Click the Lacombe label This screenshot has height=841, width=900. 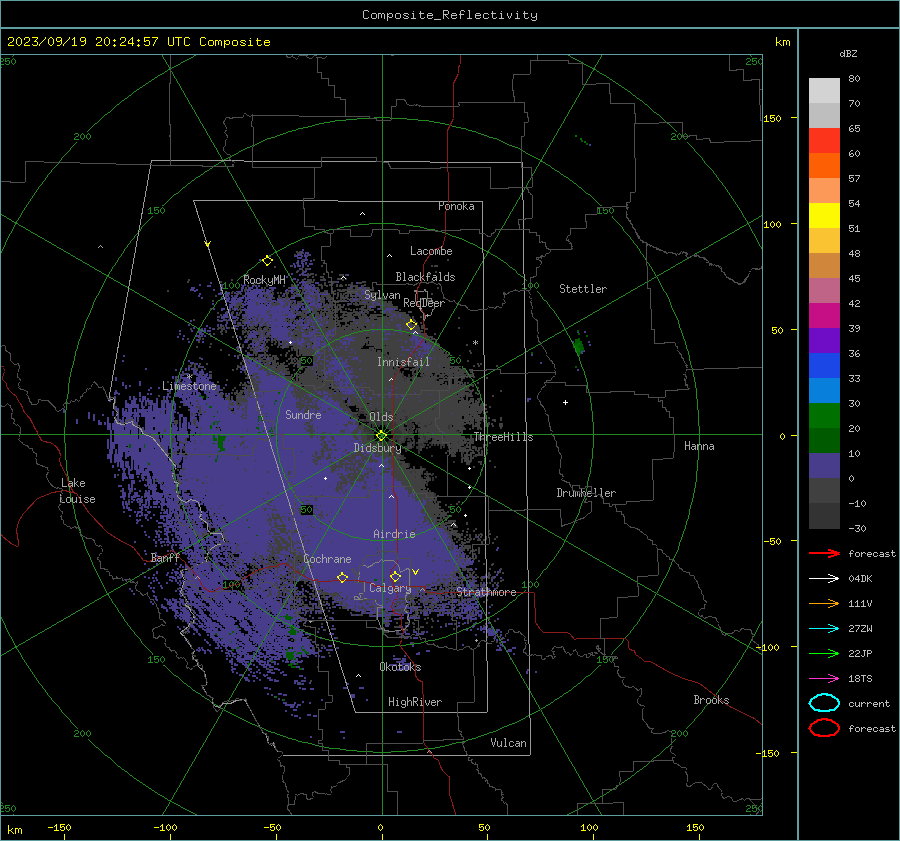[431, 251]
